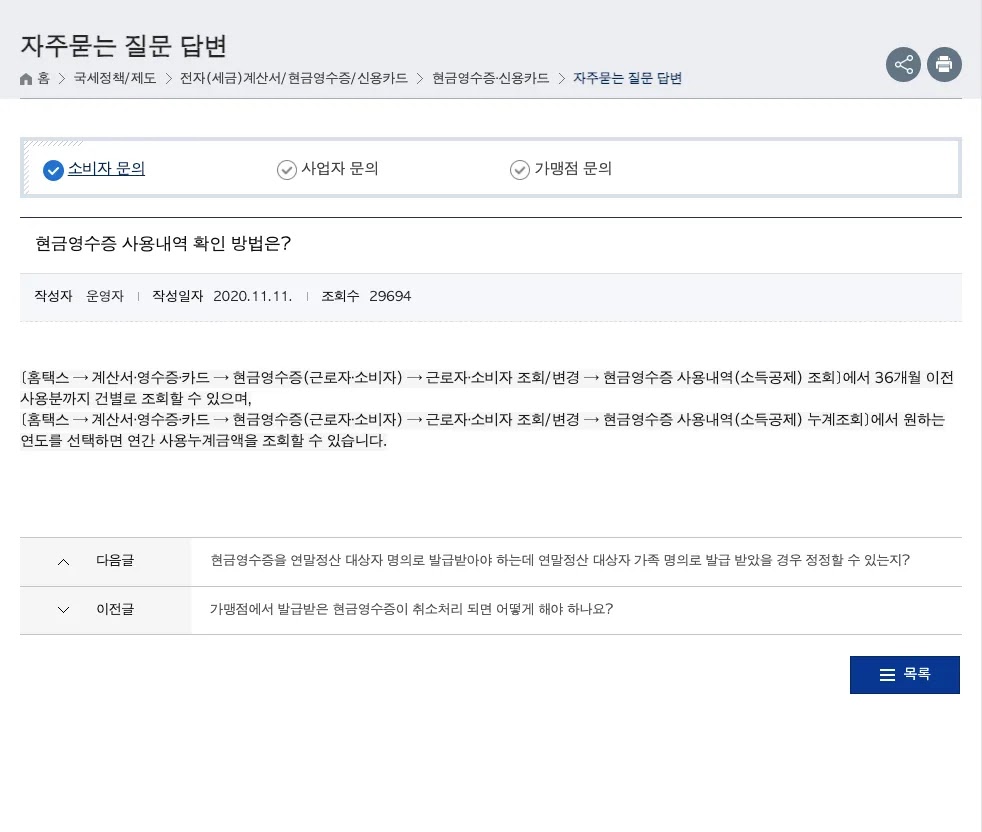The height and width of the screenshot is (832, 982).
Task: Open next post about 연말정산 대상자 명의
Action: (559, 560)
